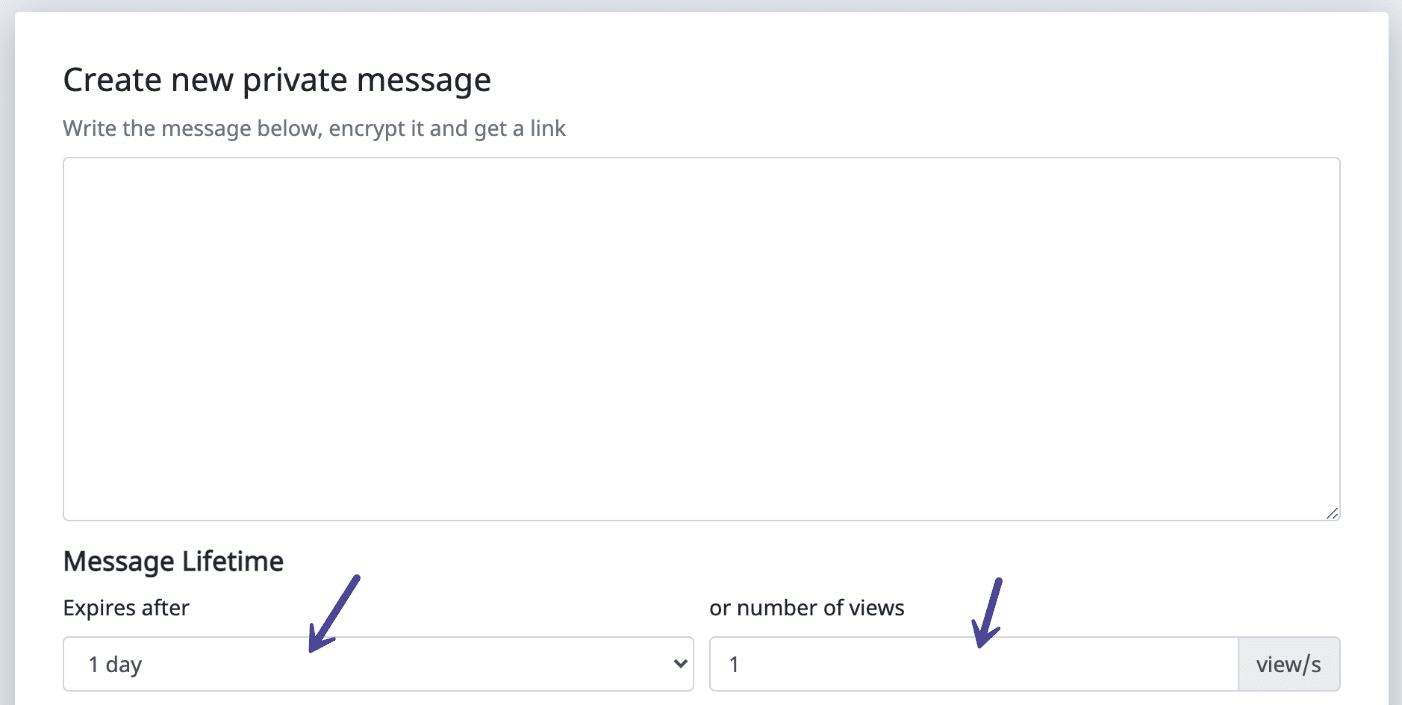
Task: Click the Create new private message heading
Action: pos(277,79)
